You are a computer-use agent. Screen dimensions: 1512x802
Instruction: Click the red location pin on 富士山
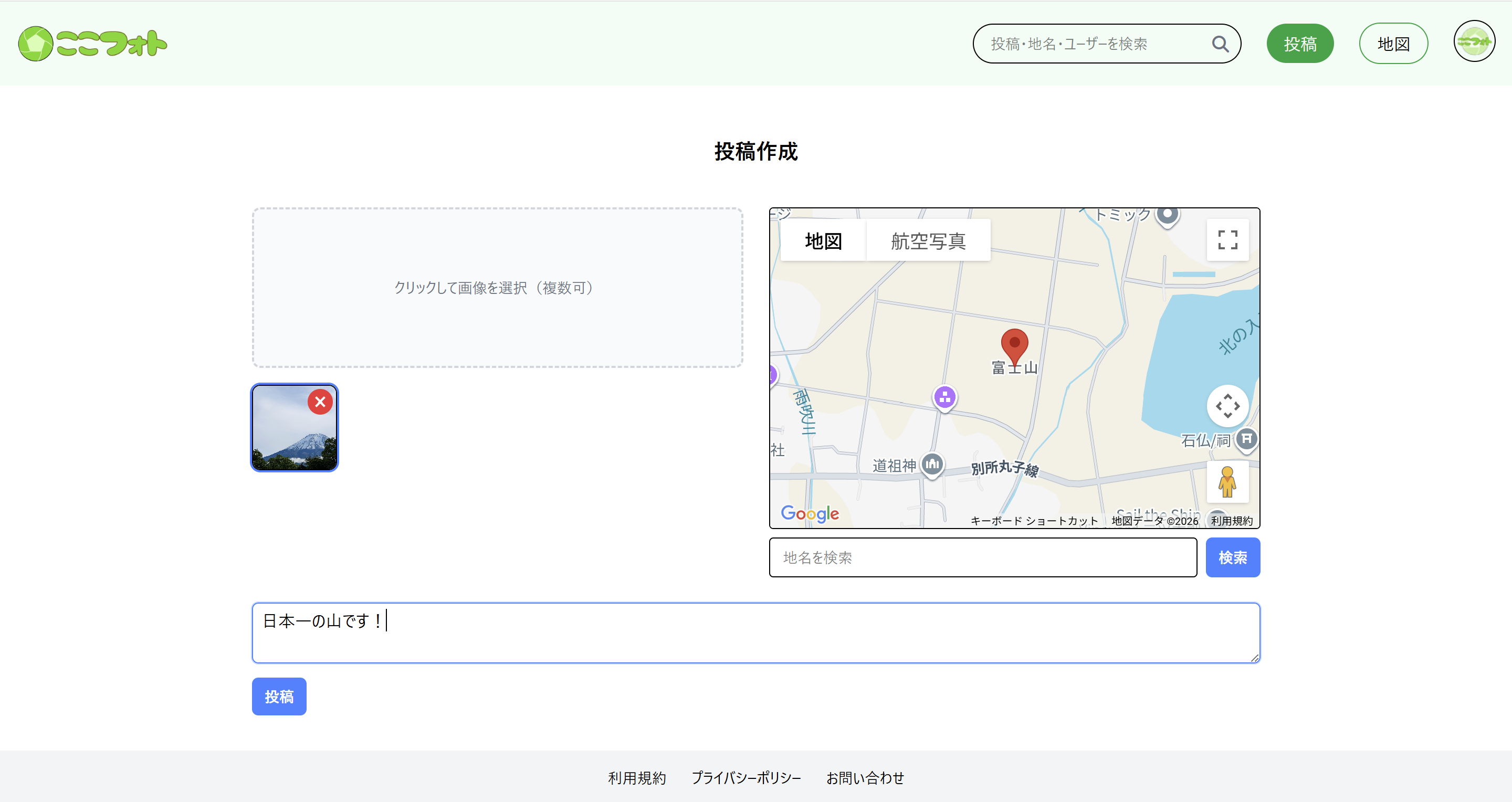click(1014, 345)
